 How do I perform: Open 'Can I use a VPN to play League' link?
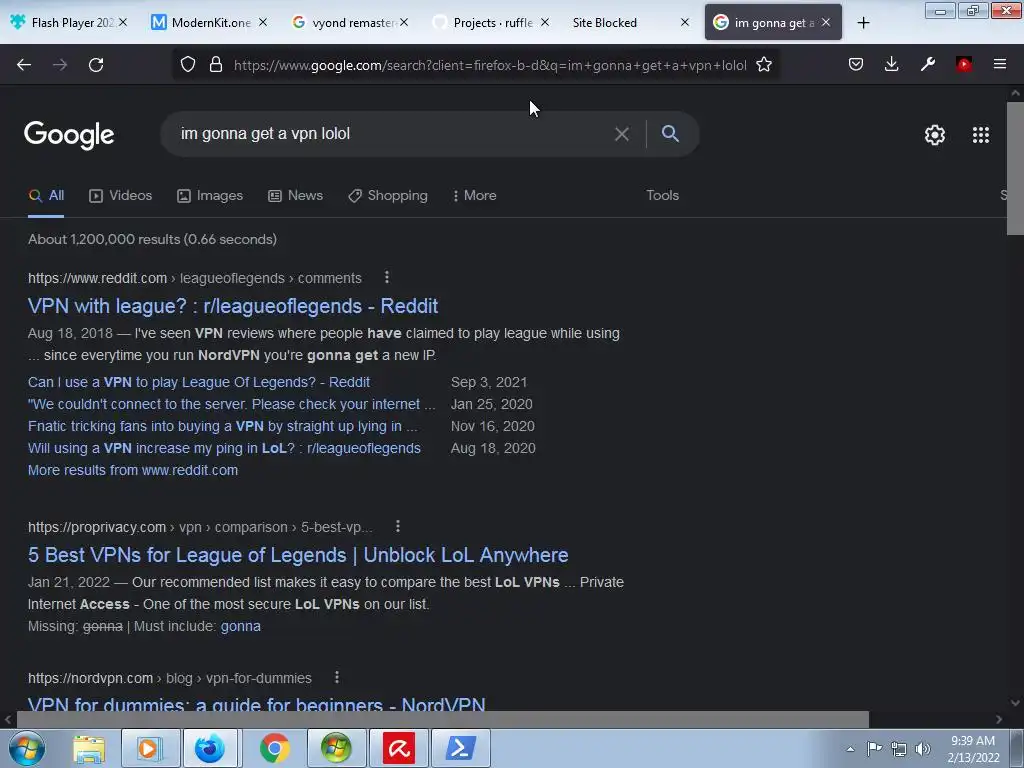(199, 382)
